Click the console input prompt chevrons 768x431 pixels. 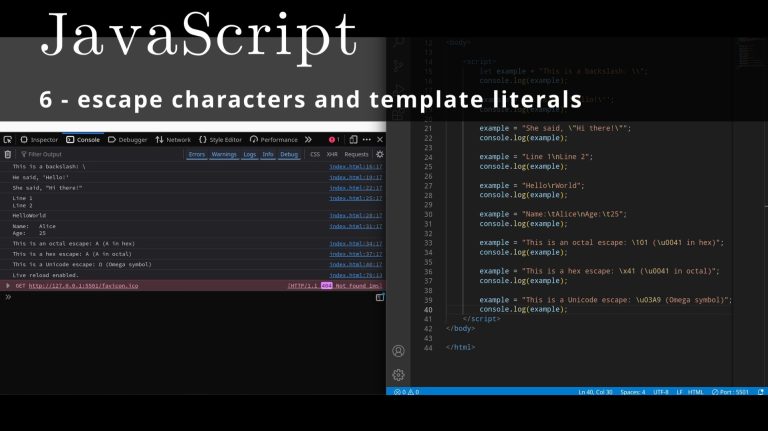pos(8,297)
